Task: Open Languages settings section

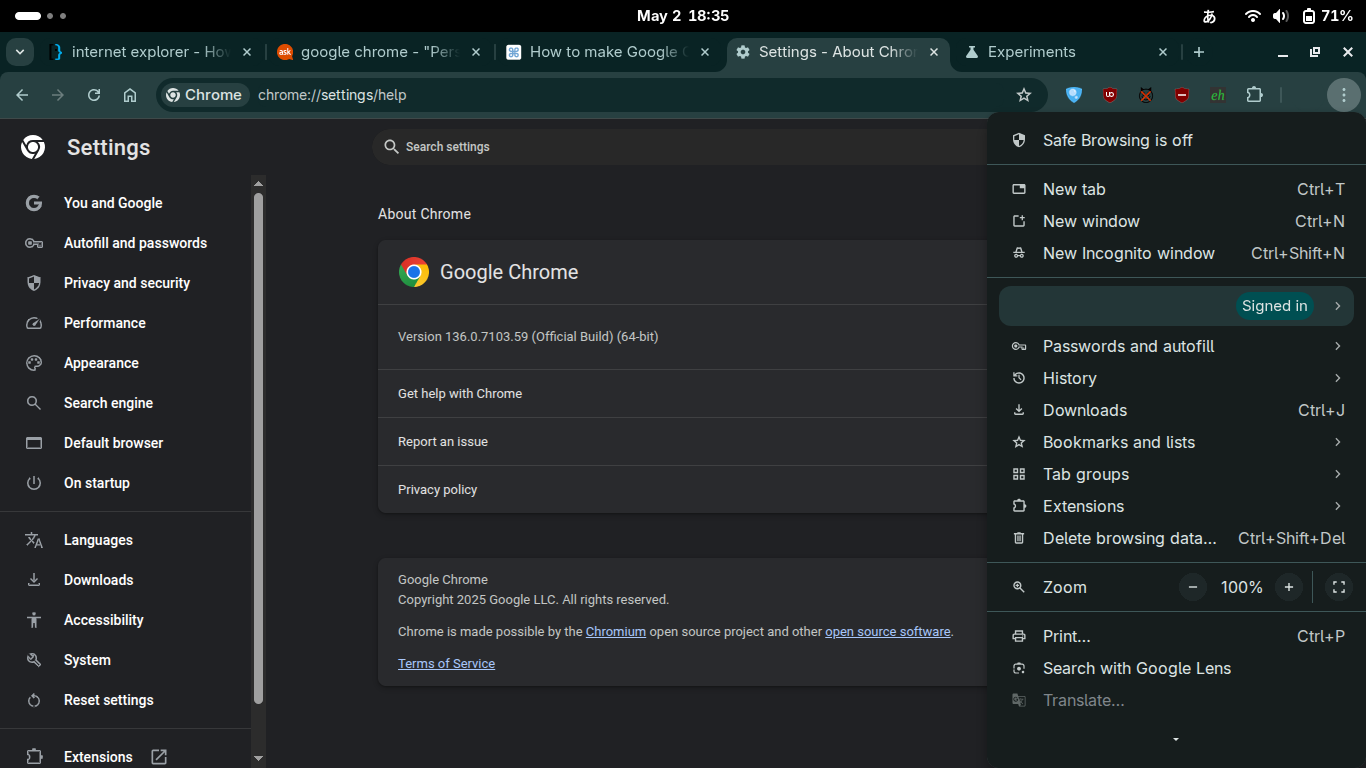Action: tap(98, 540)
